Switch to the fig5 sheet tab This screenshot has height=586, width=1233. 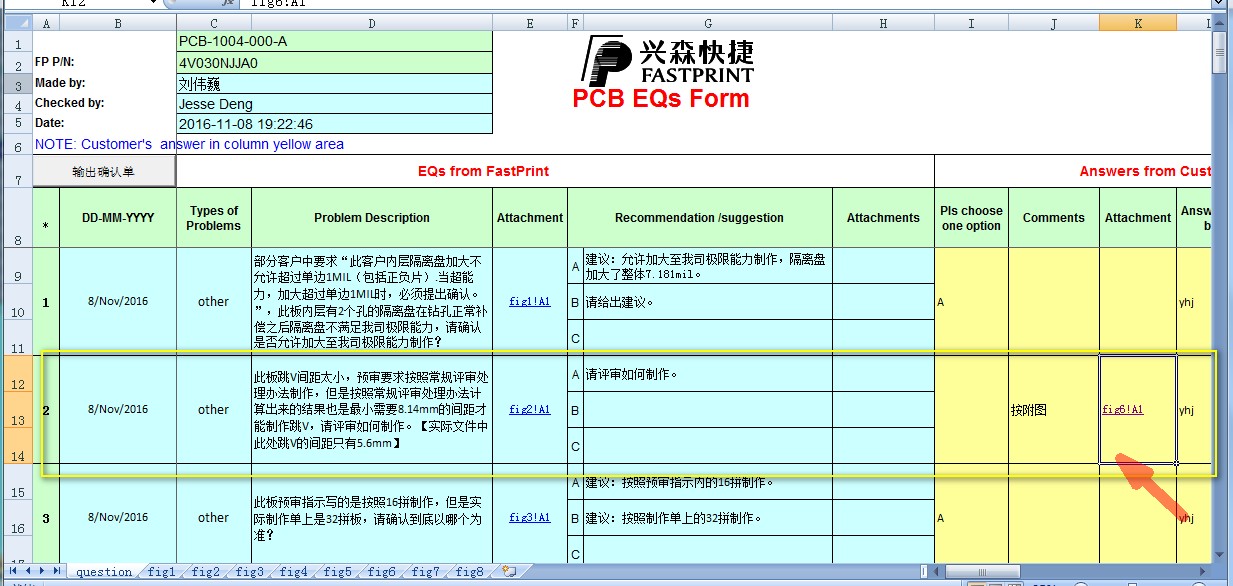click(x=337, y=572)
